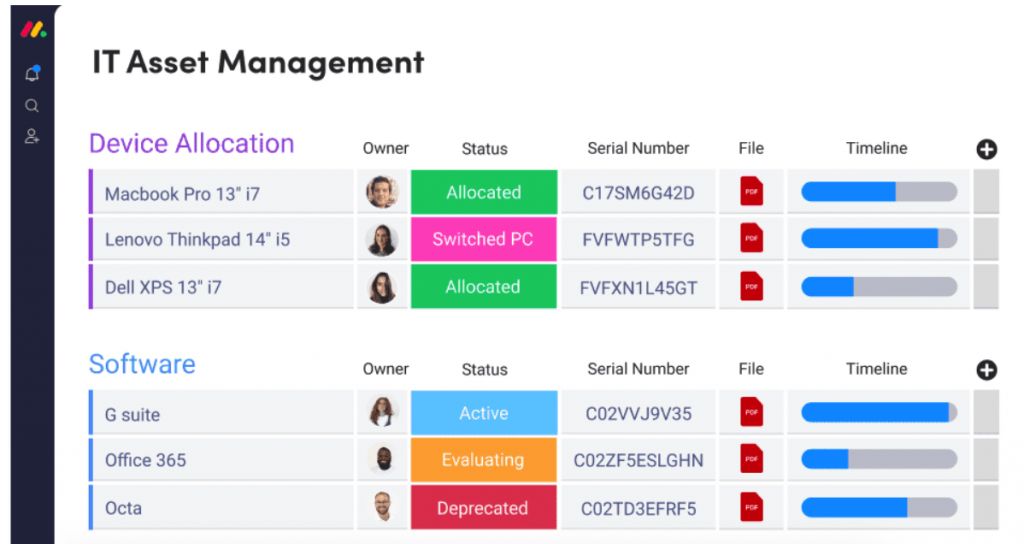This screenshot has height=544, width=1024.
Task: Change the Switched PC status of Lenovo
Action: (x=484, y=240)
